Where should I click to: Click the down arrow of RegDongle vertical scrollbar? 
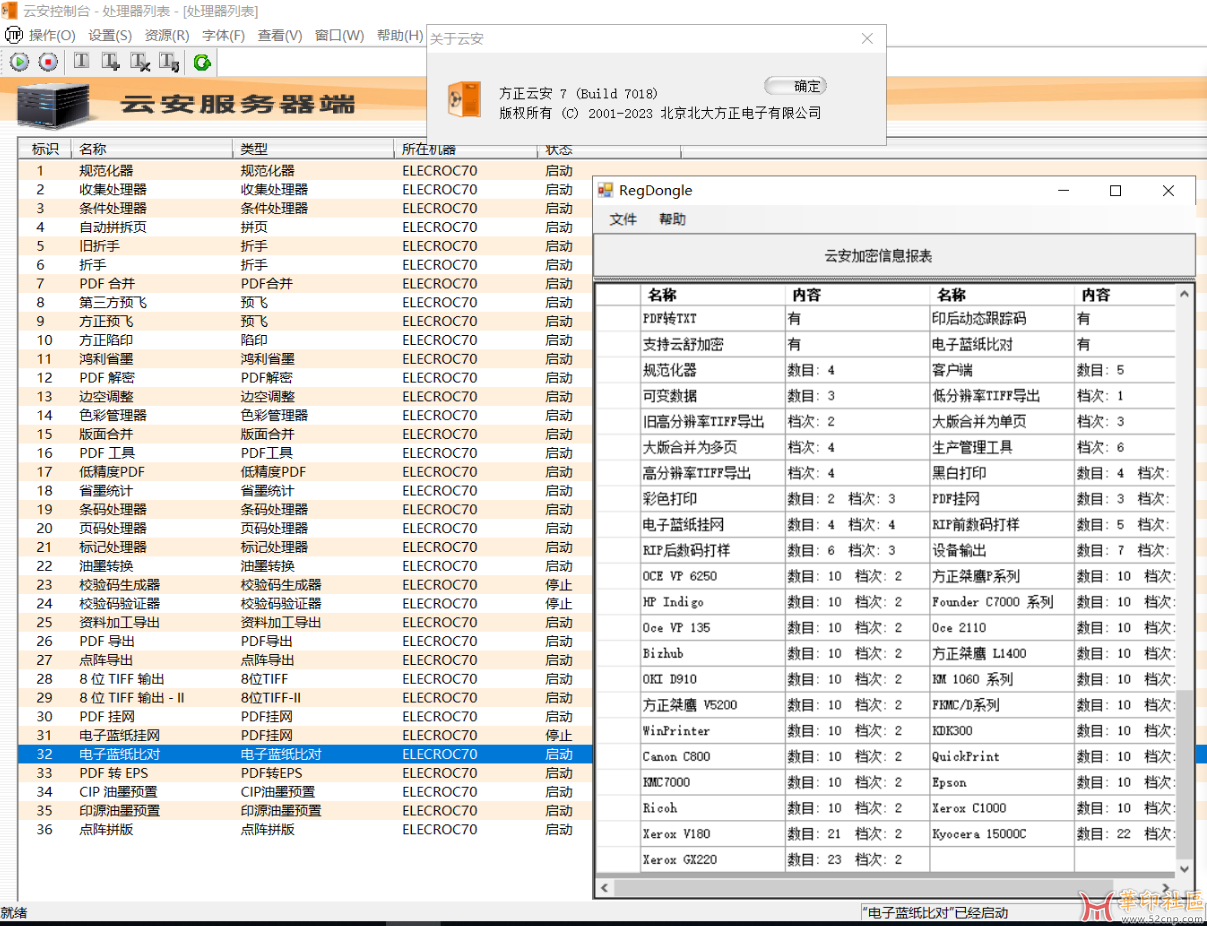1185,869
